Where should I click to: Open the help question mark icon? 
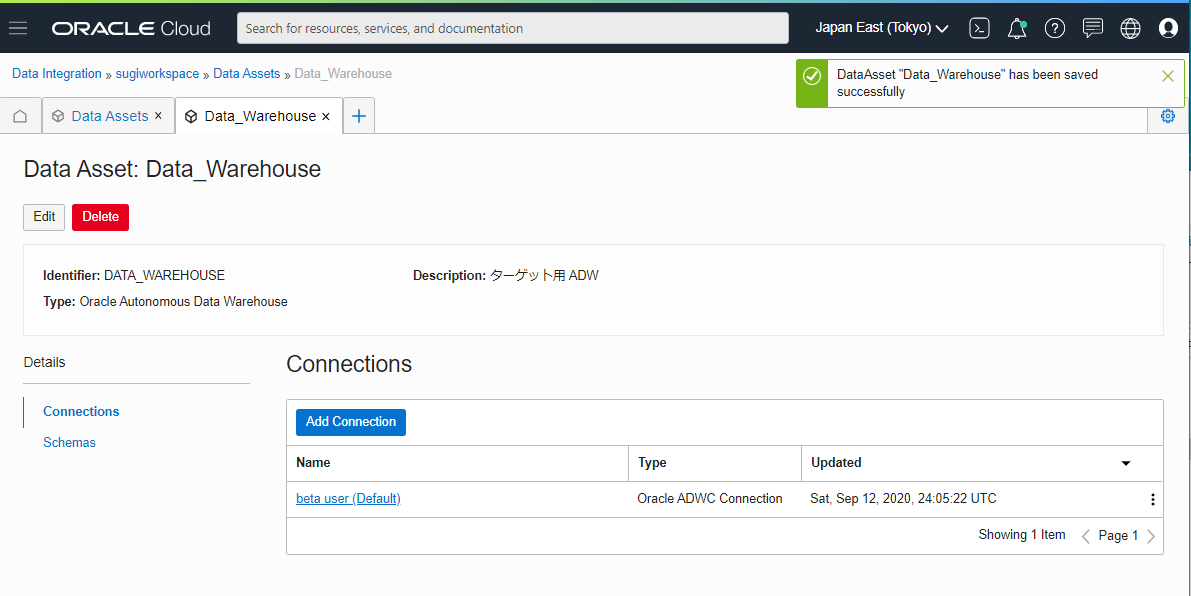pos(1055,28)
